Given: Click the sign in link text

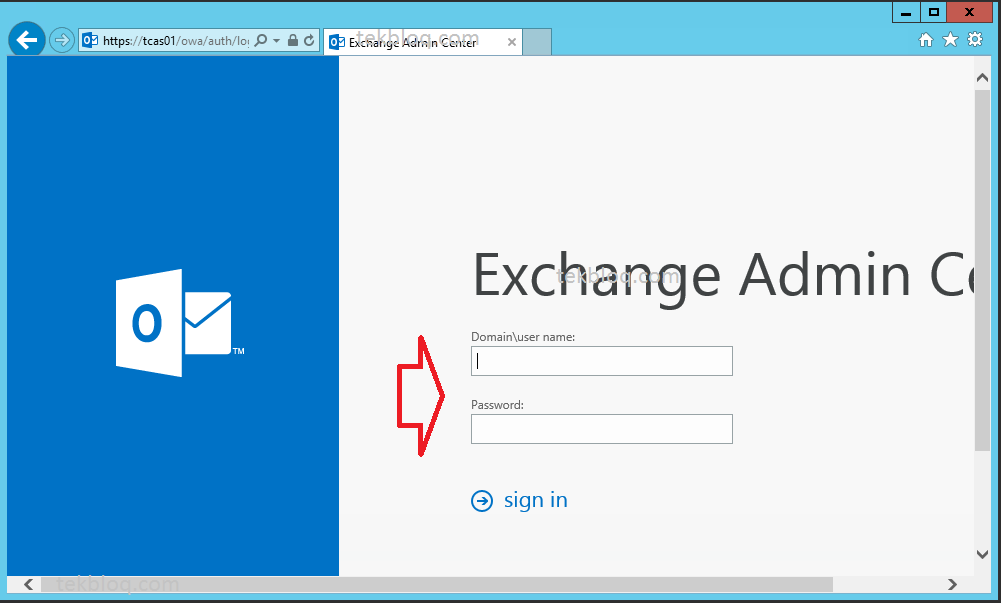Looking at the screenshot, I should coord(536,500).
